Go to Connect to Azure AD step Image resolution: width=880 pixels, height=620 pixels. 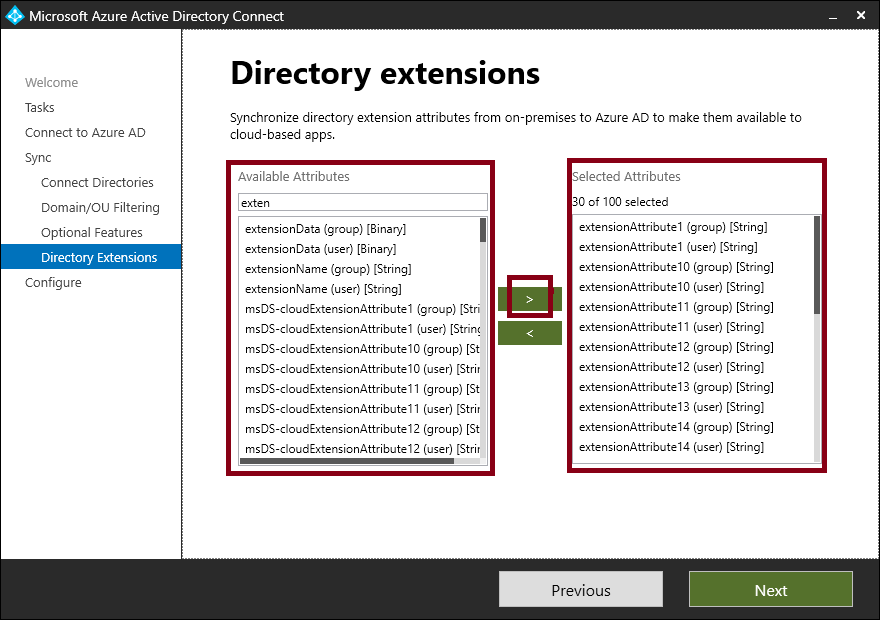(85, 132)
